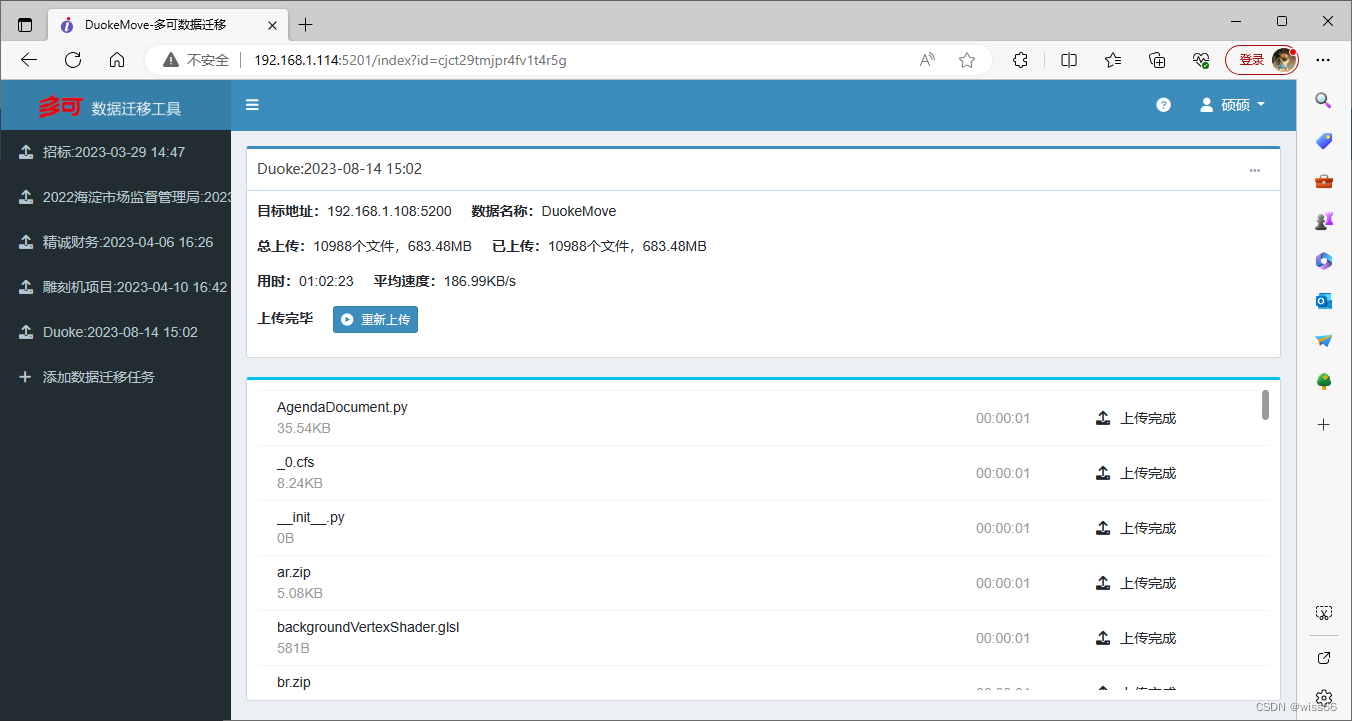Click 上传完成 status of _0.cfs
The width and height of the screenshot is (1352, 721).
tap(1148, 473)
